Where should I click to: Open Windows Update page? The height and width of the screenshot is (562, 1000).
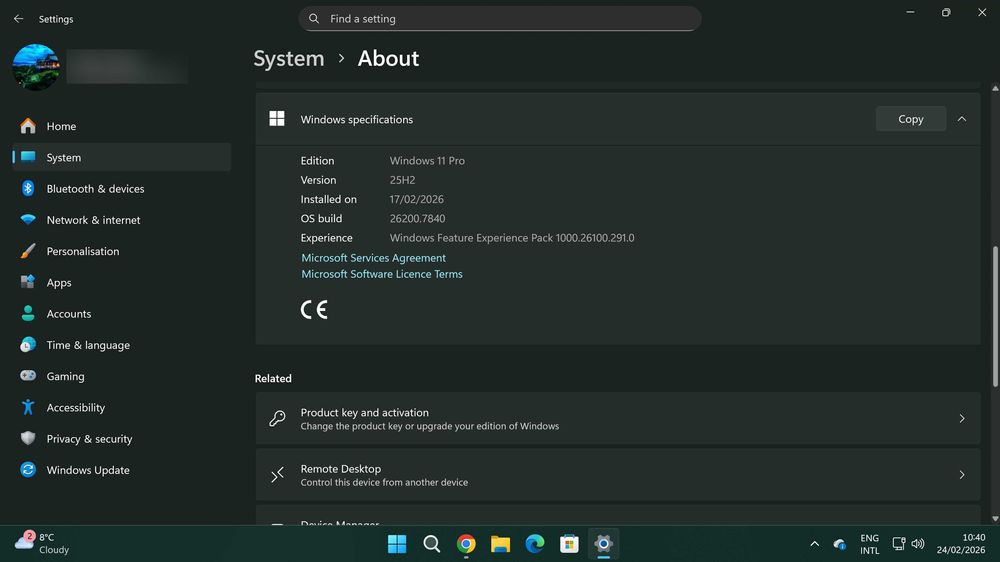tap(122, 470)
